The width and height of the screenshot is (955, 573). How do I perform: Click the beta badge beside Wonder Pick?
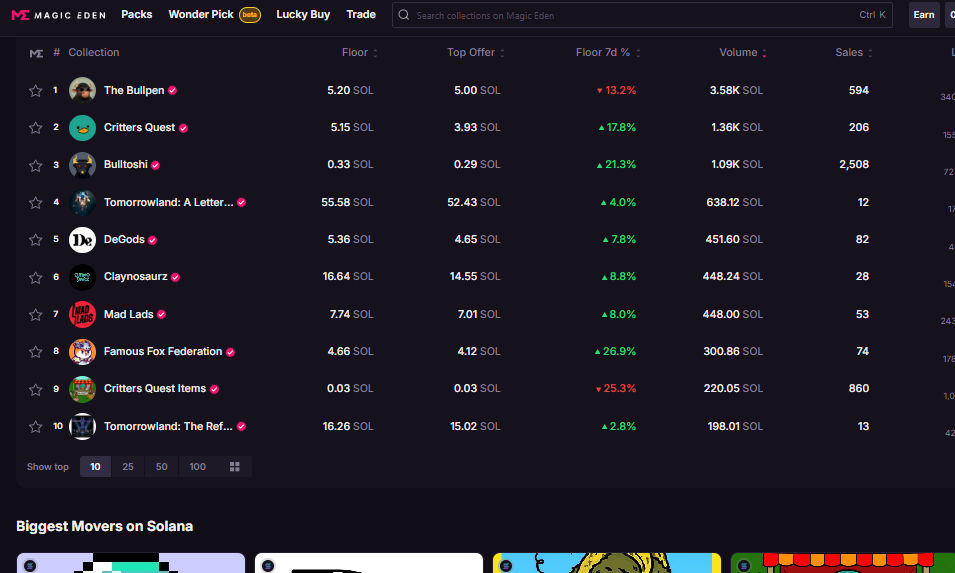point(250,15)
